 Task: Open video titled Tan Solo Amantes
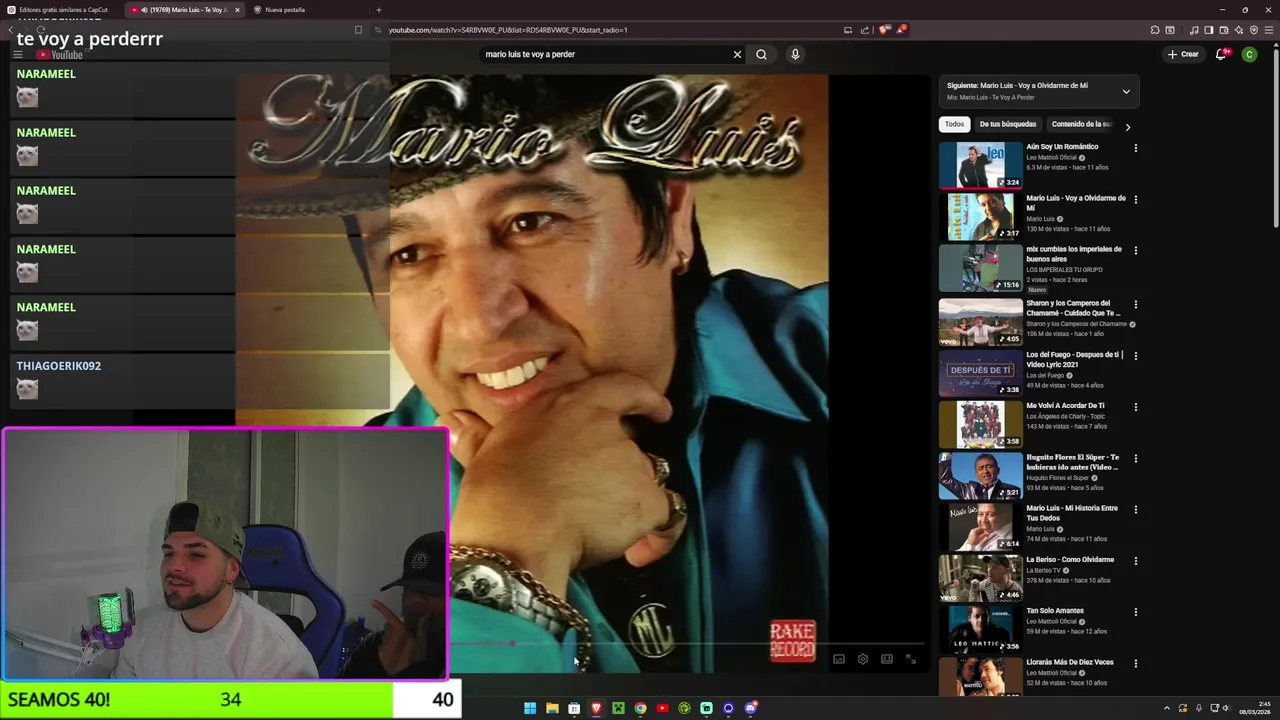(1055, 610)
